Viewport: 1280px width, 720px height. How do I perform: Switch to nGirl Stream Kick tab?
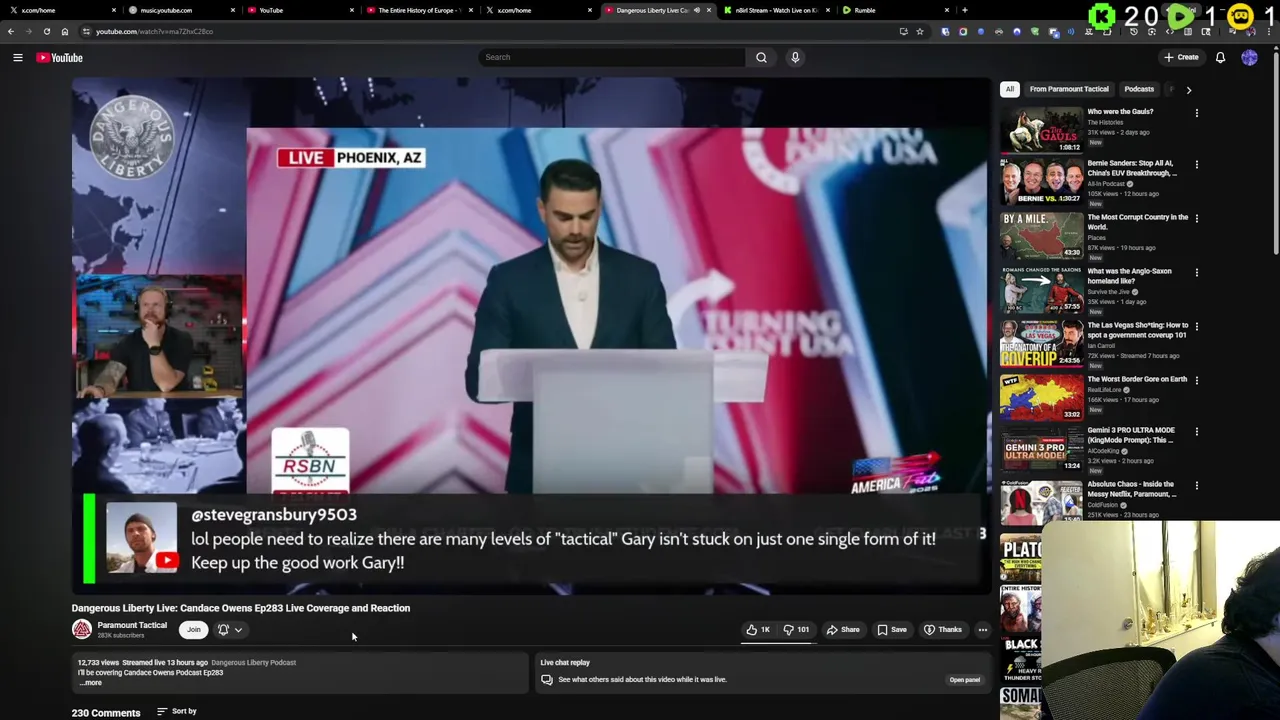[x=775, y=10]
